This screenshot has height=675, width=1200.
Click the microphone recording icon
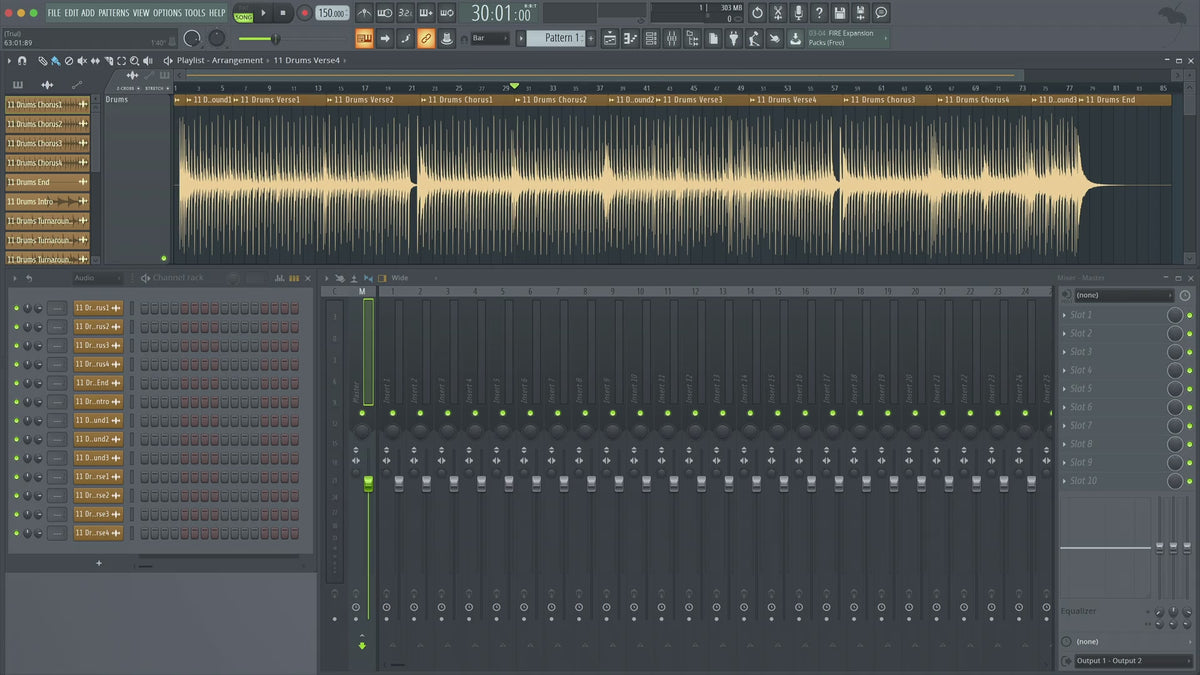click(798, 13)
